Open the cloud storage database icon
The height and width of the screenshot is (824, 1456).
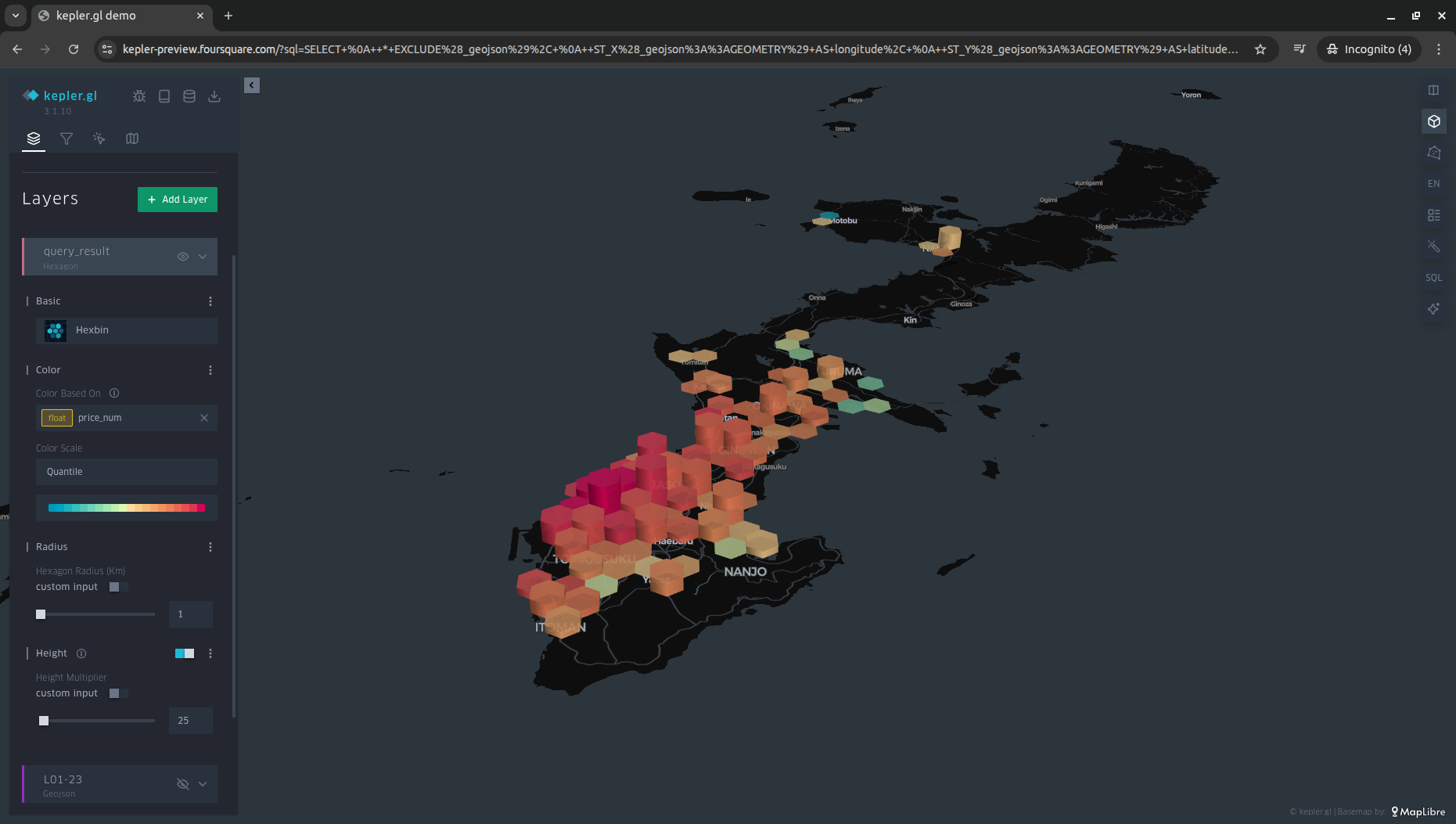coord(189,96)
